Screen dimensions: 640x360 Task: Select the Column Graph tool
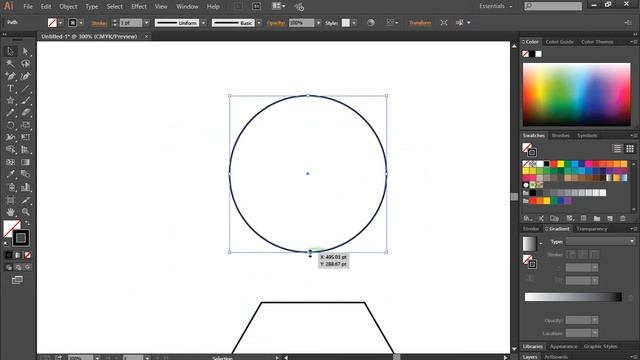click(x=25, y=187)
